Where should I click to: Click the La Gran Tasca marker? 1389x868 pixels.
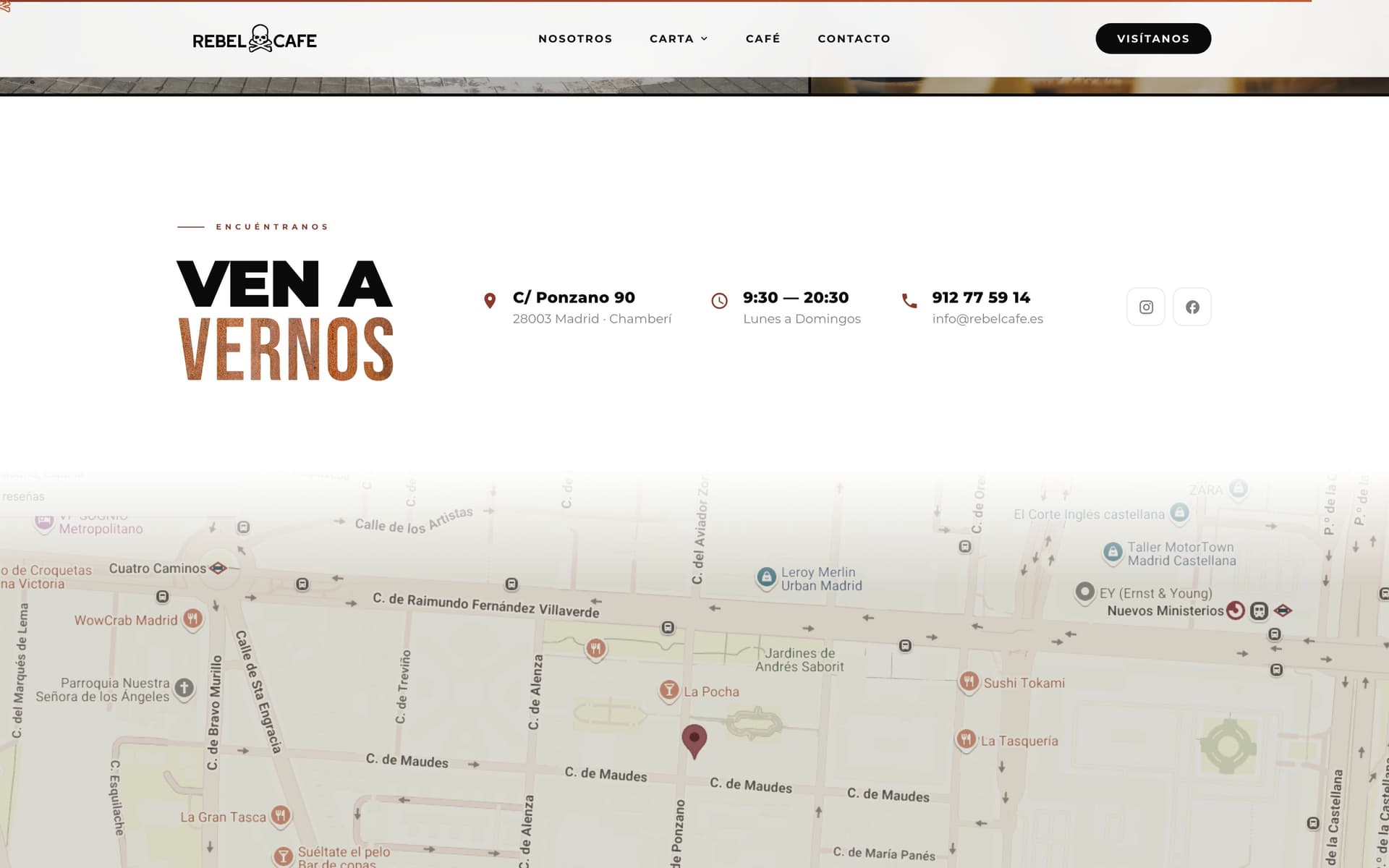(x=280, y=816)
